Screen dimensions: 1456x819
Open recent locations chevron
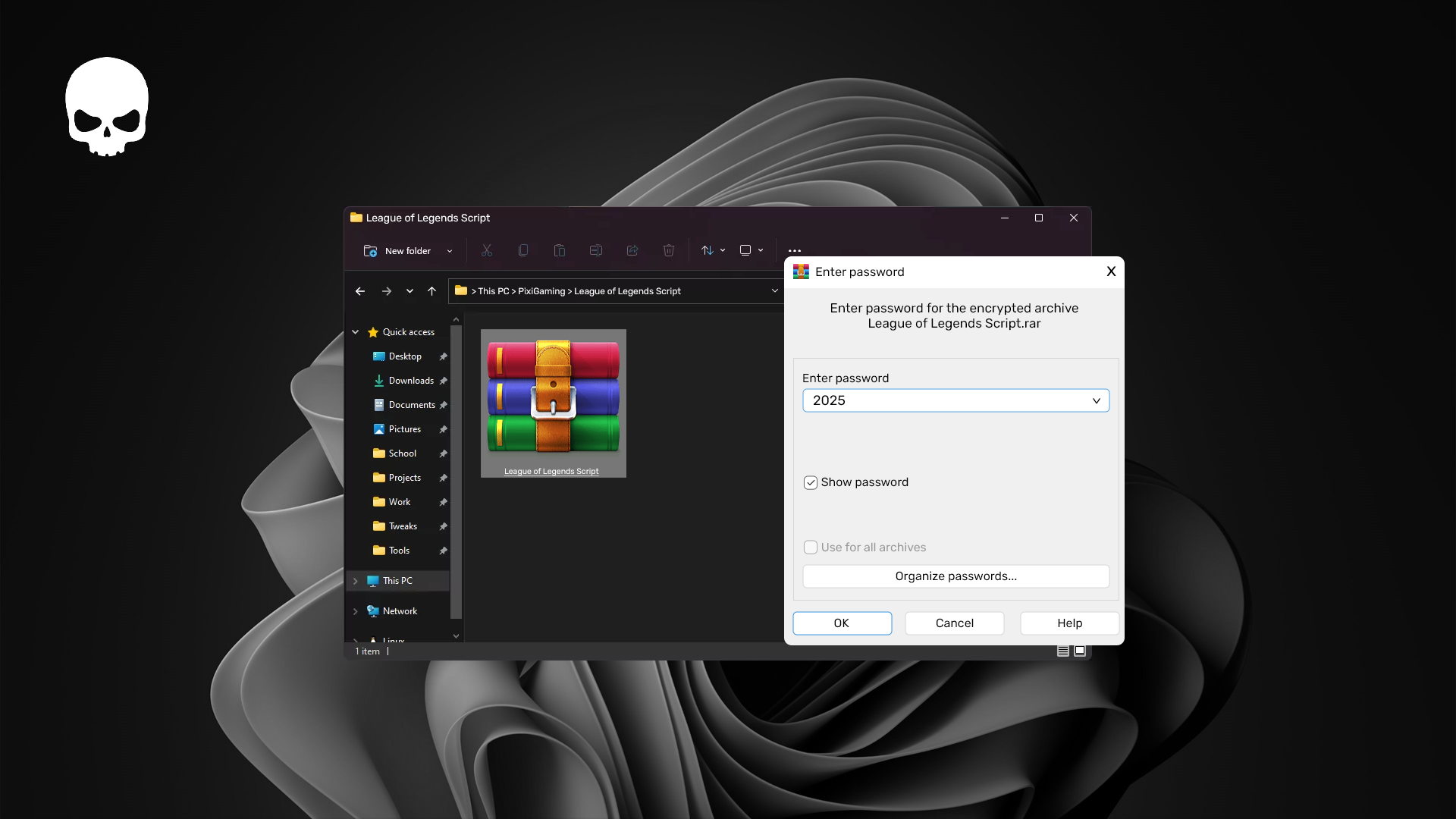point(409,291)
